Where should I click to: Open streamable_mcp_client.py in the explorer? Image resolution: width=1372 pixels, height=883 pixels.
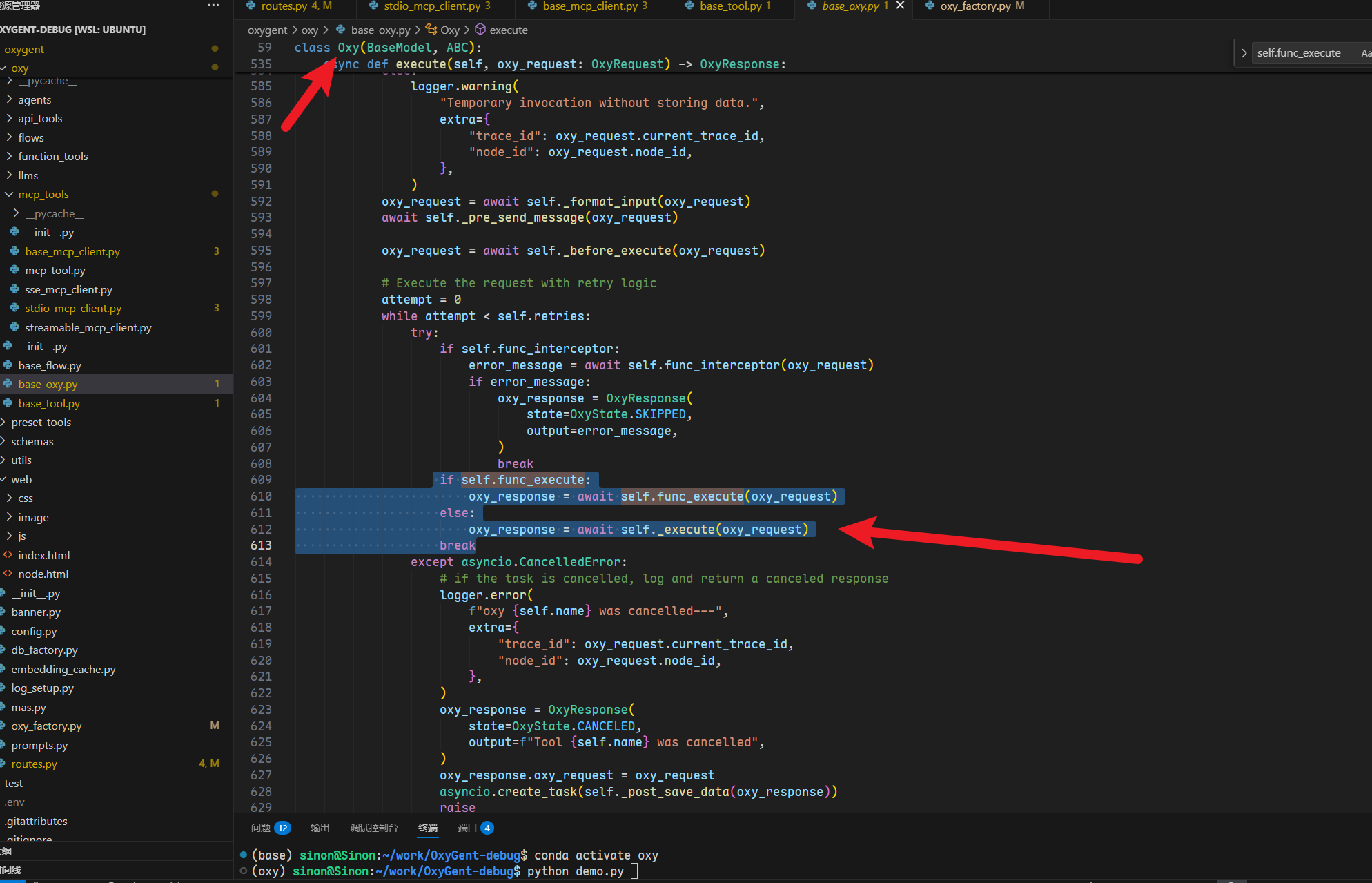88,327
